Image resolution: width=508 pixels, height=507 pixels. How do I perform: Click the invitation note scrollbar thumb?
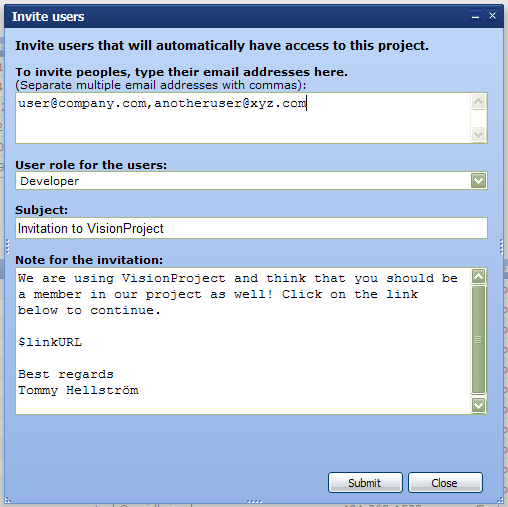(479, 340)
